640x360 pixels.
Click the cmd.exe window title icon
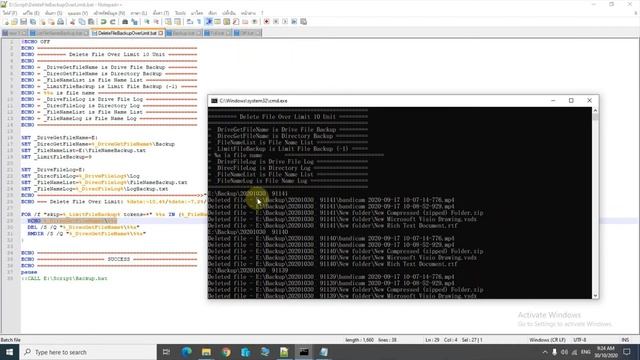pos(214,100)
